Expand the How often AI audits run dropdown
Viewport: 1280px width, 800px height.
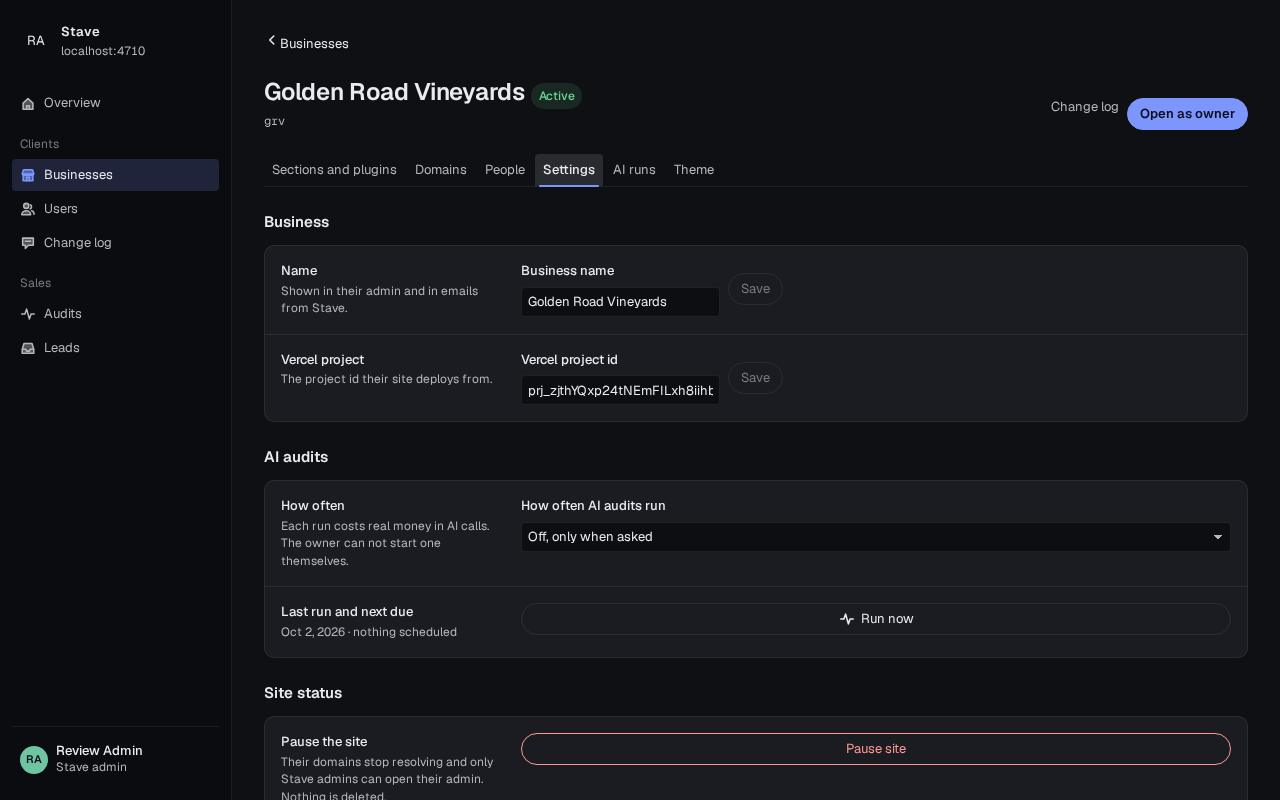tap(876, 537)
